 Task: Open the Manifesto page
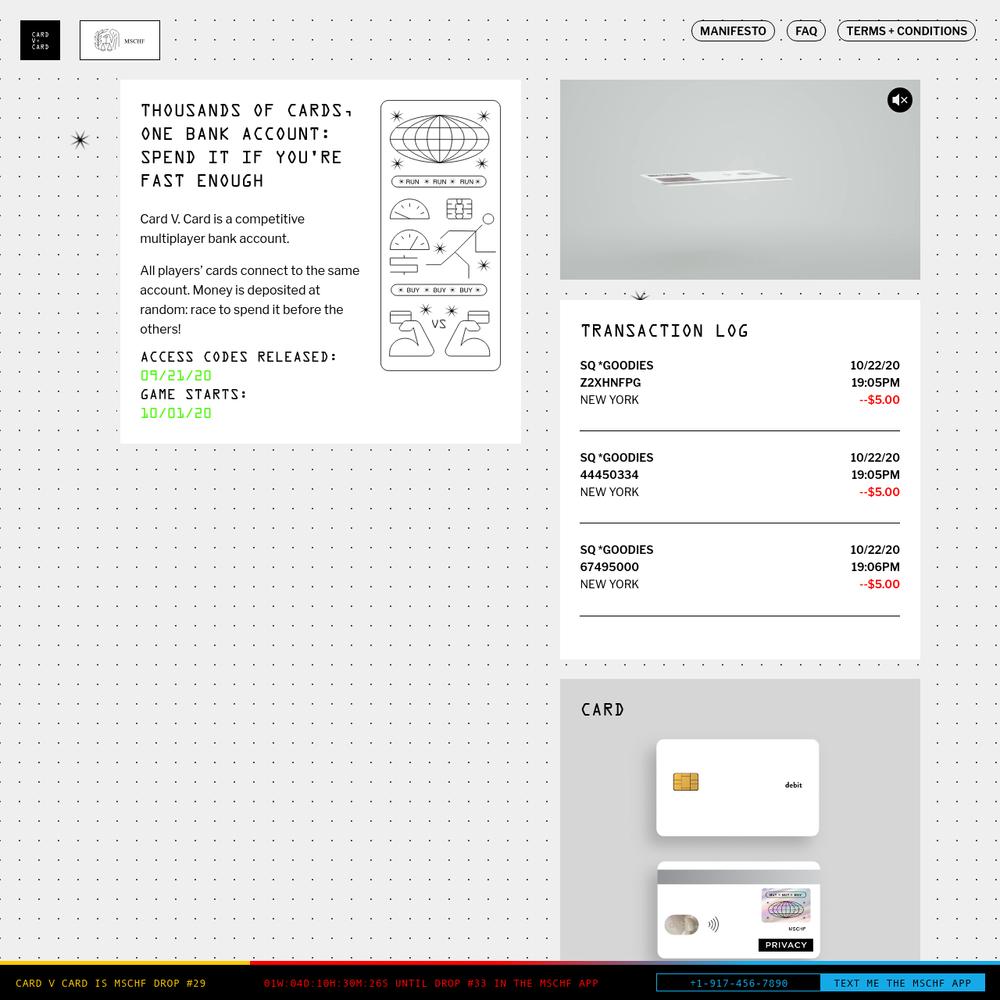[x=733, y=31]
